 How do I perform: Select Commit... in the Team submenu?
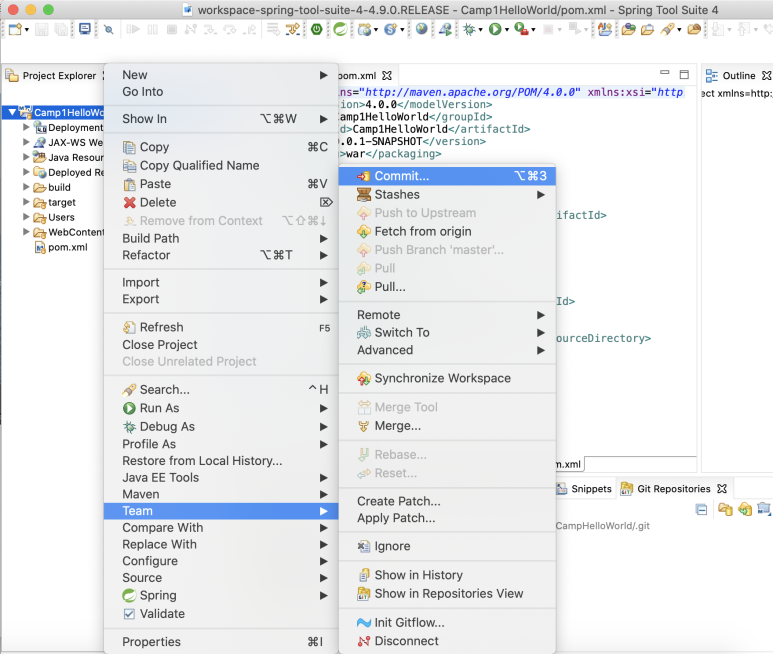pos(447,176)
